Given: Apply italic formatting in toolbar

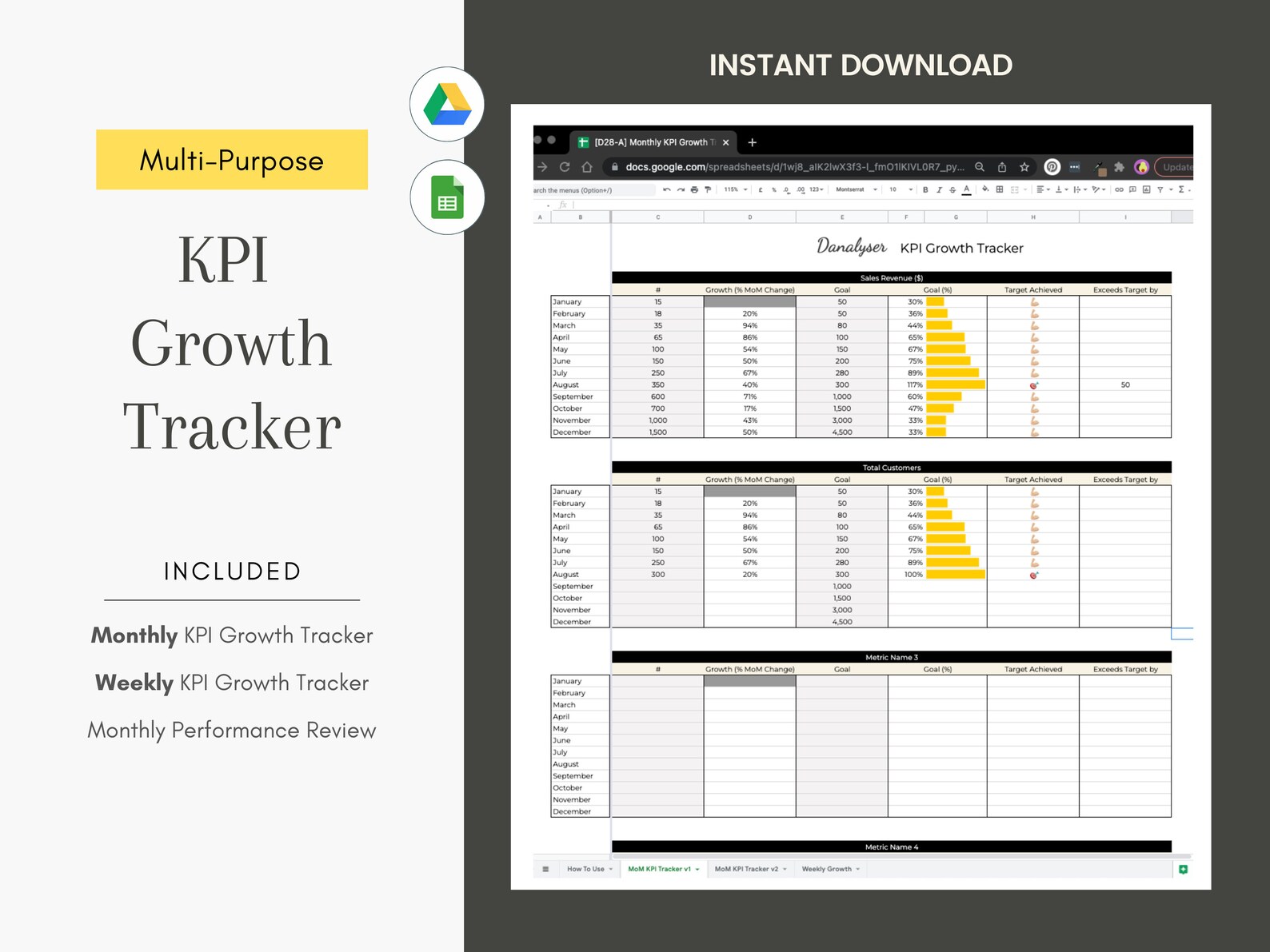Looking at the screenshot, I should coord(939,190).
